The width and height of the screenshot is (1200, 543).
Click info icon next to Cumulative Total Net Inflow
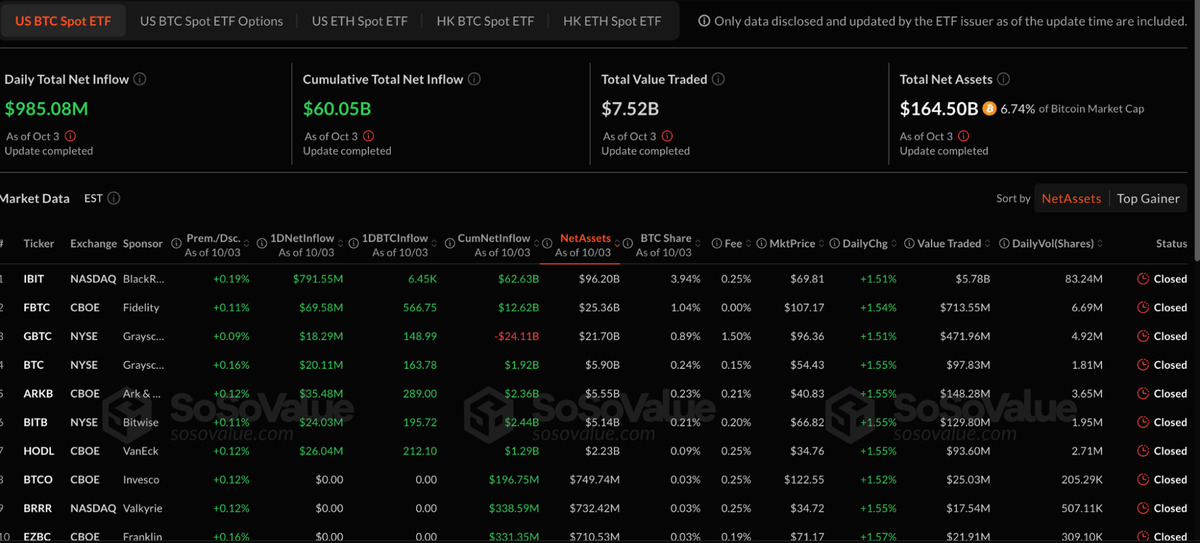[x=474, y=79]
